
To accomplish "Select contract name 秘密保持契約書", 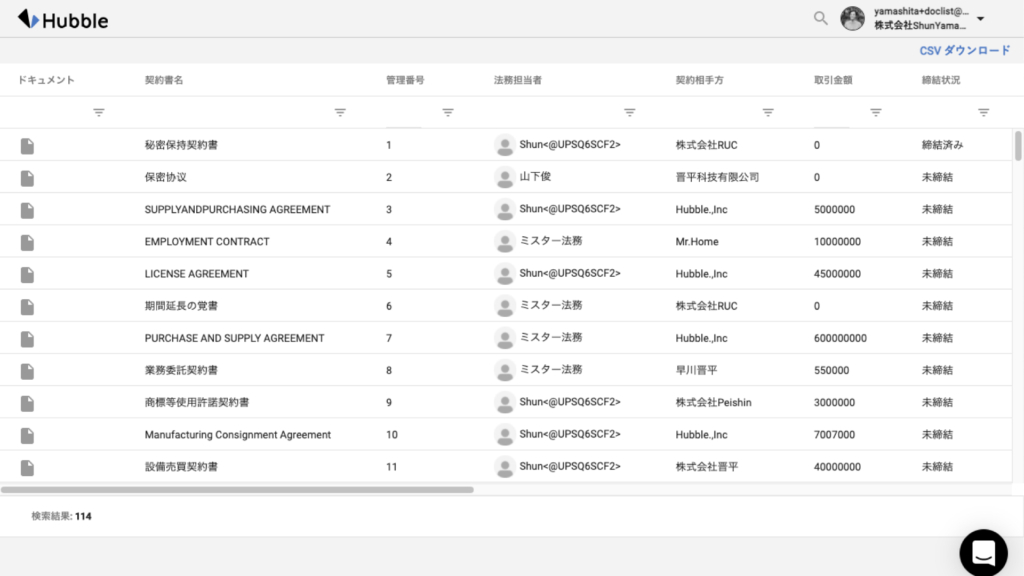I will (x=181, y=145).
